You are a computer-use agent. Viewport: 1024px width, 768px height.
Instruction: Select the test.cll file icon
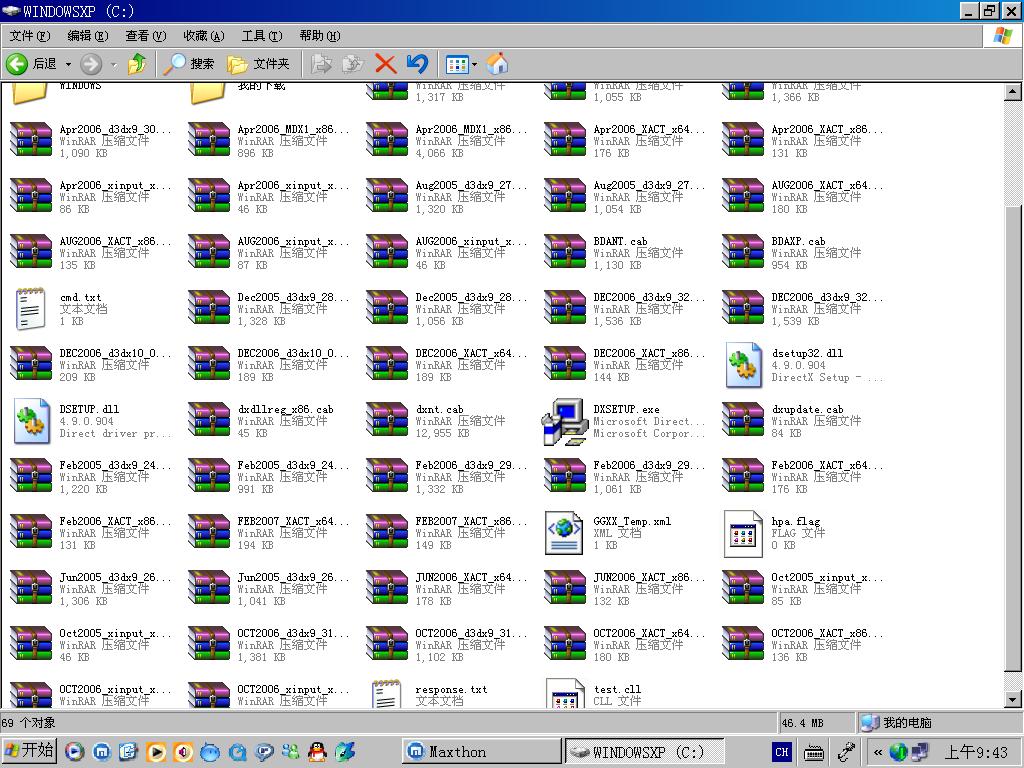(x=566, y=694)
